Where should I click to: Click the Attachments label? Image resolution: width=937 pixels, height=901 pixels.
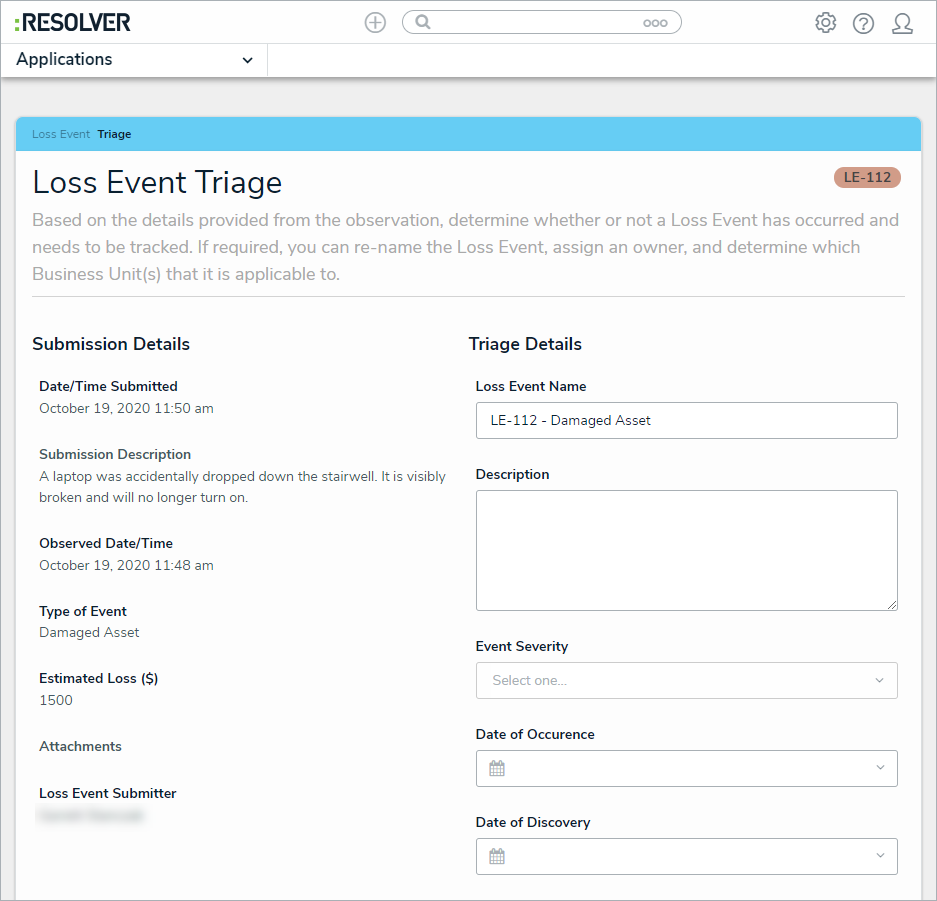(80, 747)
